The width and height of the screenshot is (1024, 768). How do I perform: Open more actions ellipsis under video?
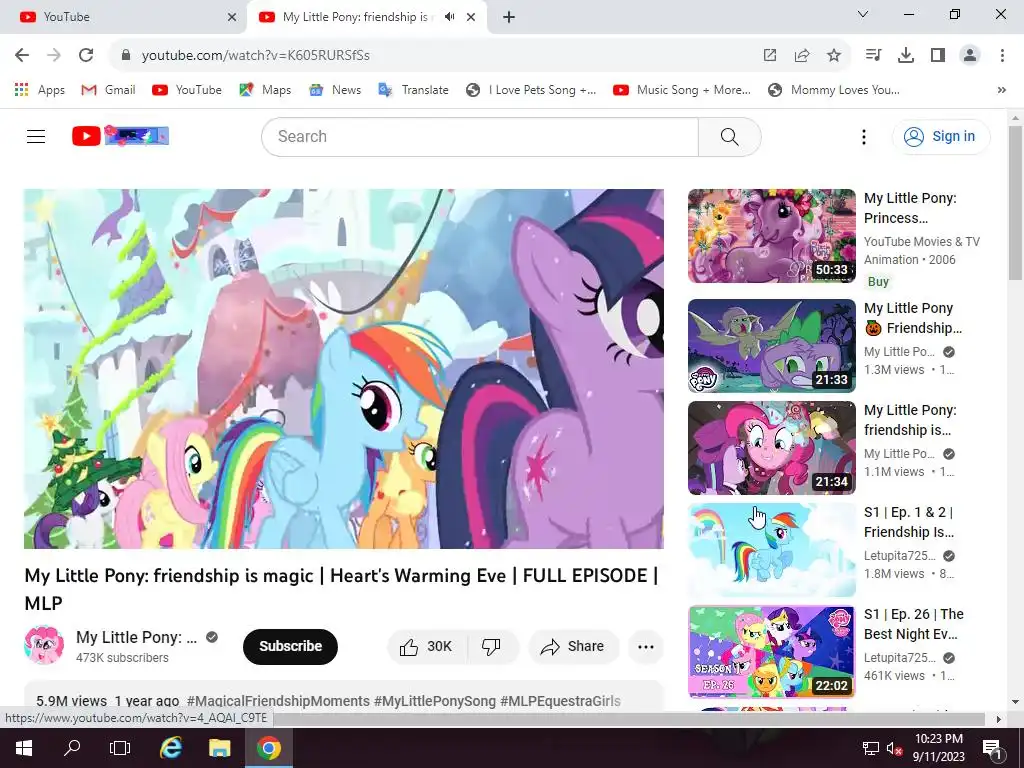pos(646,647)
